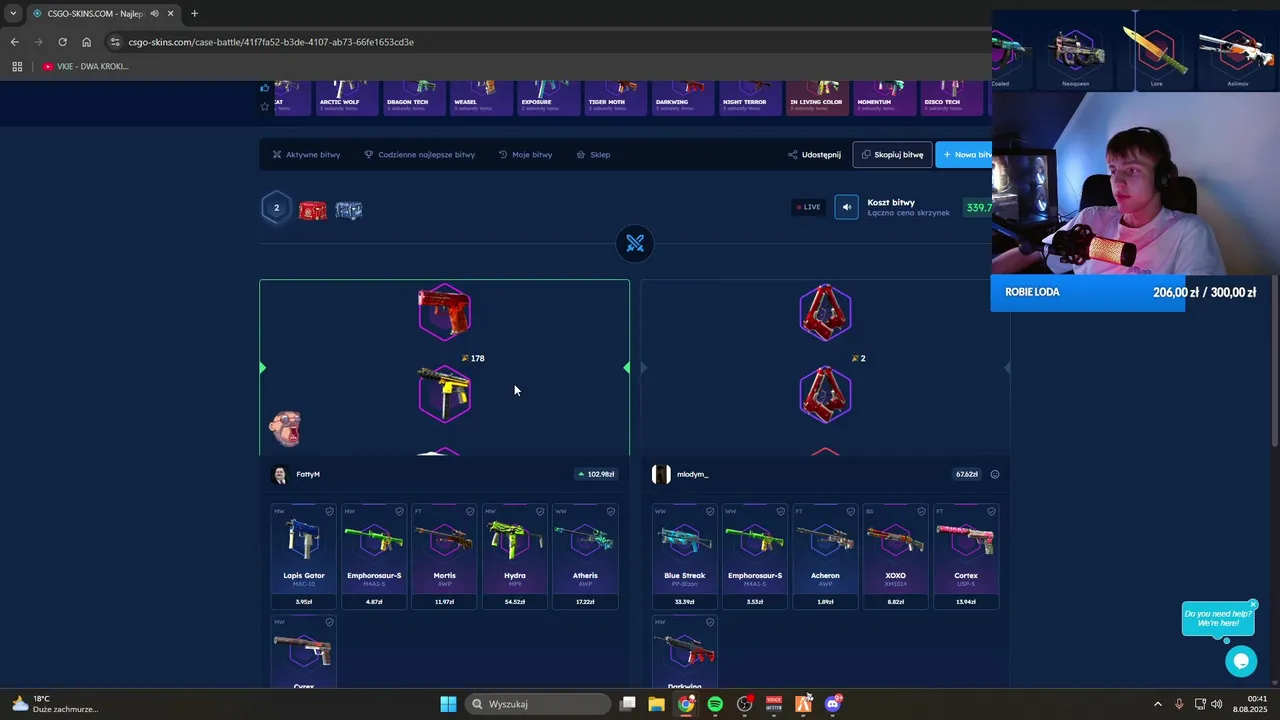Open the weather widget showing 18°C
Viewport: 1280px width, 720px height.
[x=55, y=704]
